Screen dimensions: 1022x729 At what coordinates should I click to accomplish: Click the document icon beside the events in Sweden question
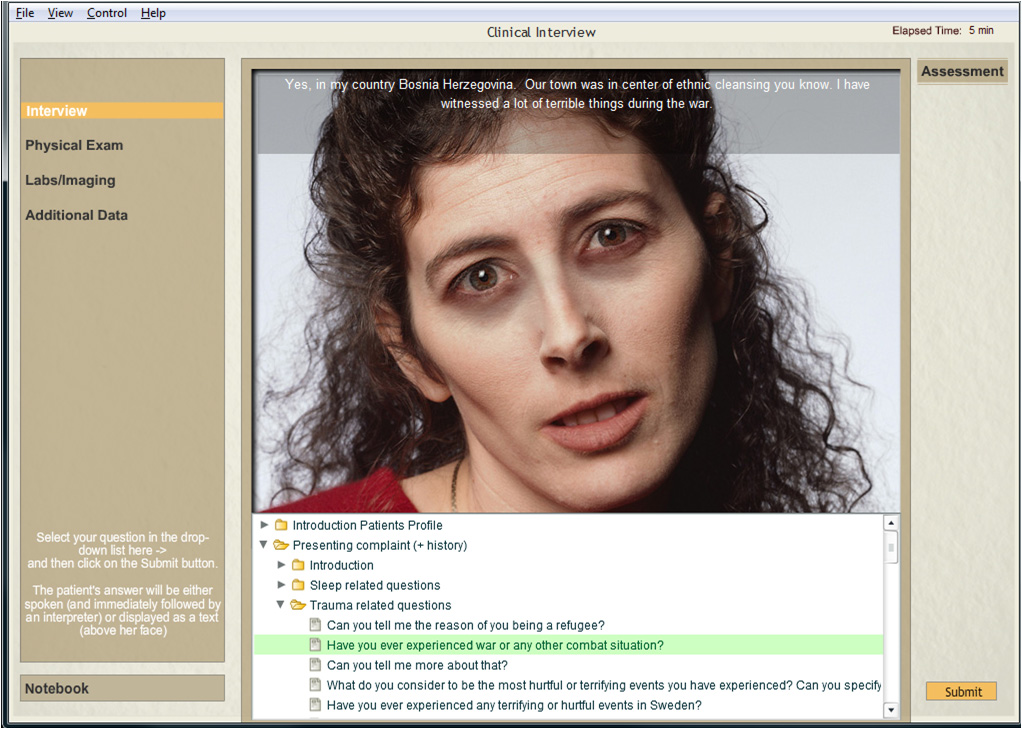tap(315, 705)
